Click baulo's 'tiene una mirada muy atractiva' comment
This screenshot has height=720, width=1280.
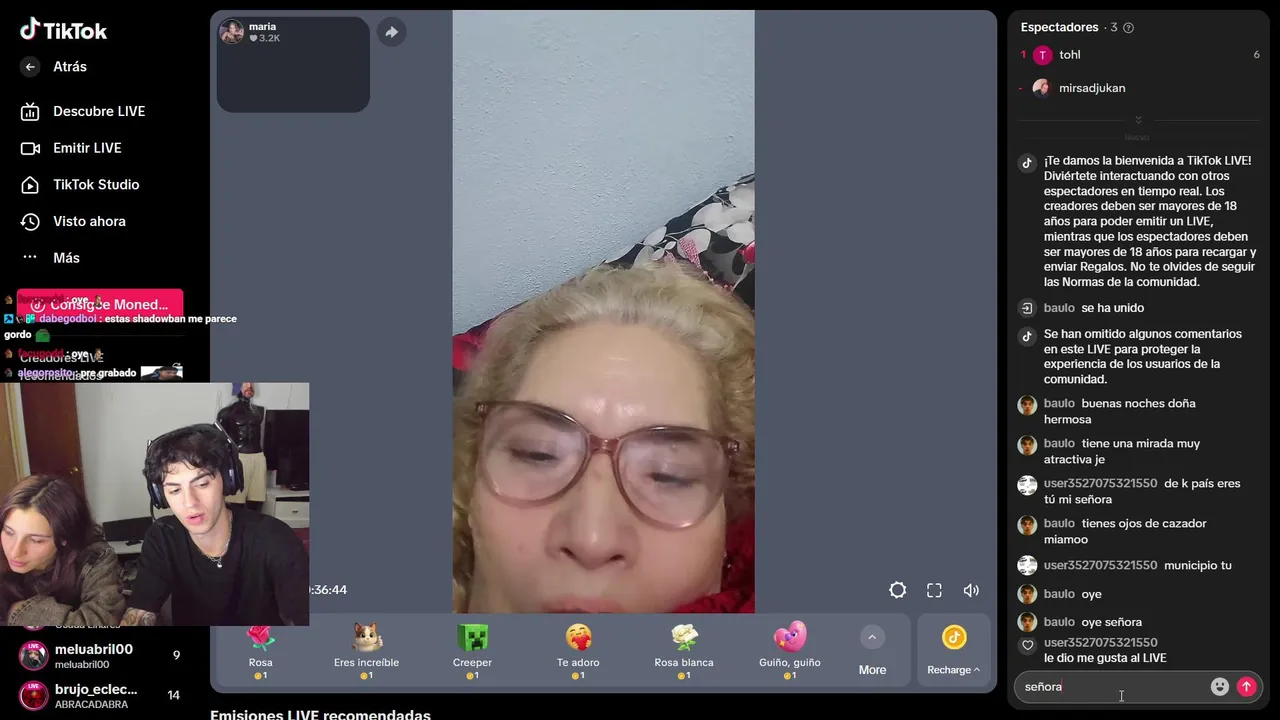tap(1122, 452)
